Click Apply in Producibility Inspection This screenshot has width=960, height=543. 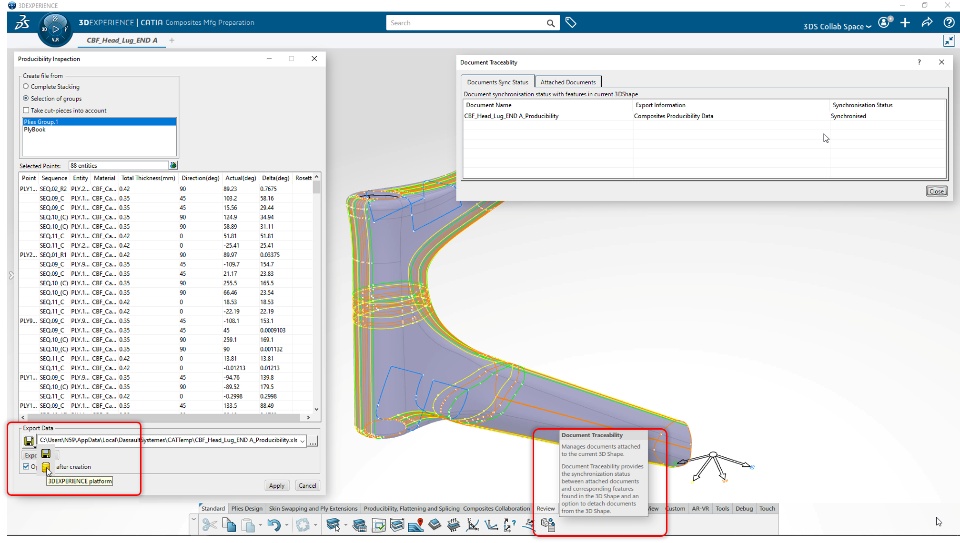pos(277,485)
